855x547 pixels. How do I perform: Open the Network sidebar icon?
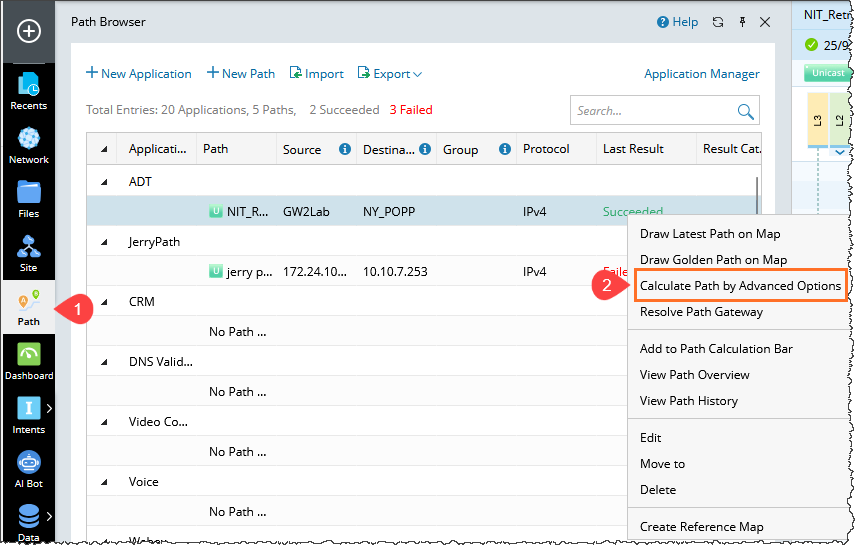[x=28, y=145]
